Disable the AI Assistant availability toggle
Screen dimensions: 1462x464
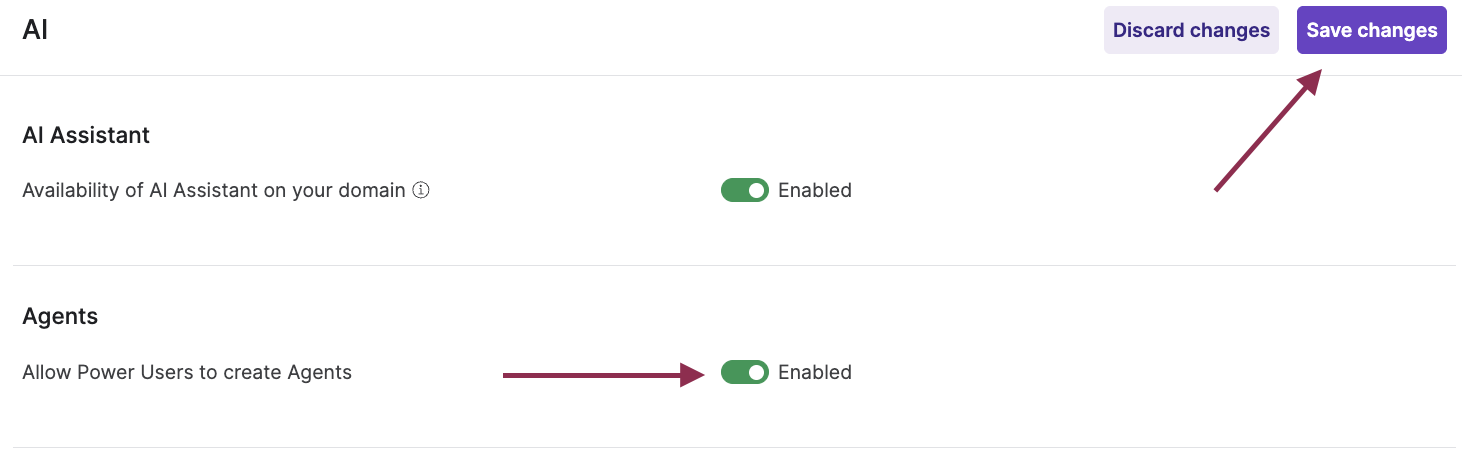tap(744, 190)
